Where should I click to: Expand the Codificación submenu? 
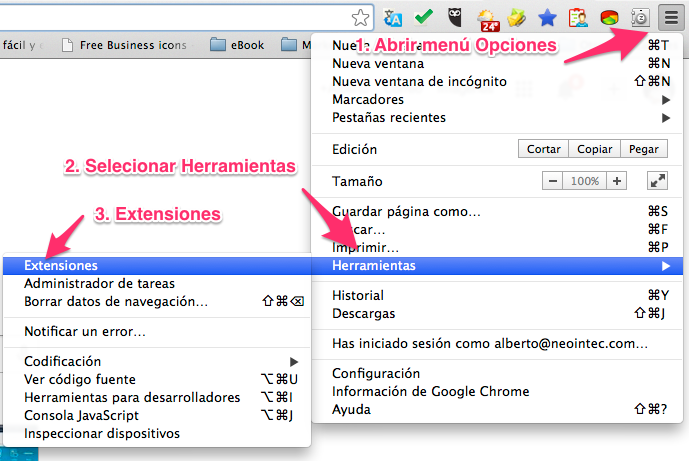point(157,361)
